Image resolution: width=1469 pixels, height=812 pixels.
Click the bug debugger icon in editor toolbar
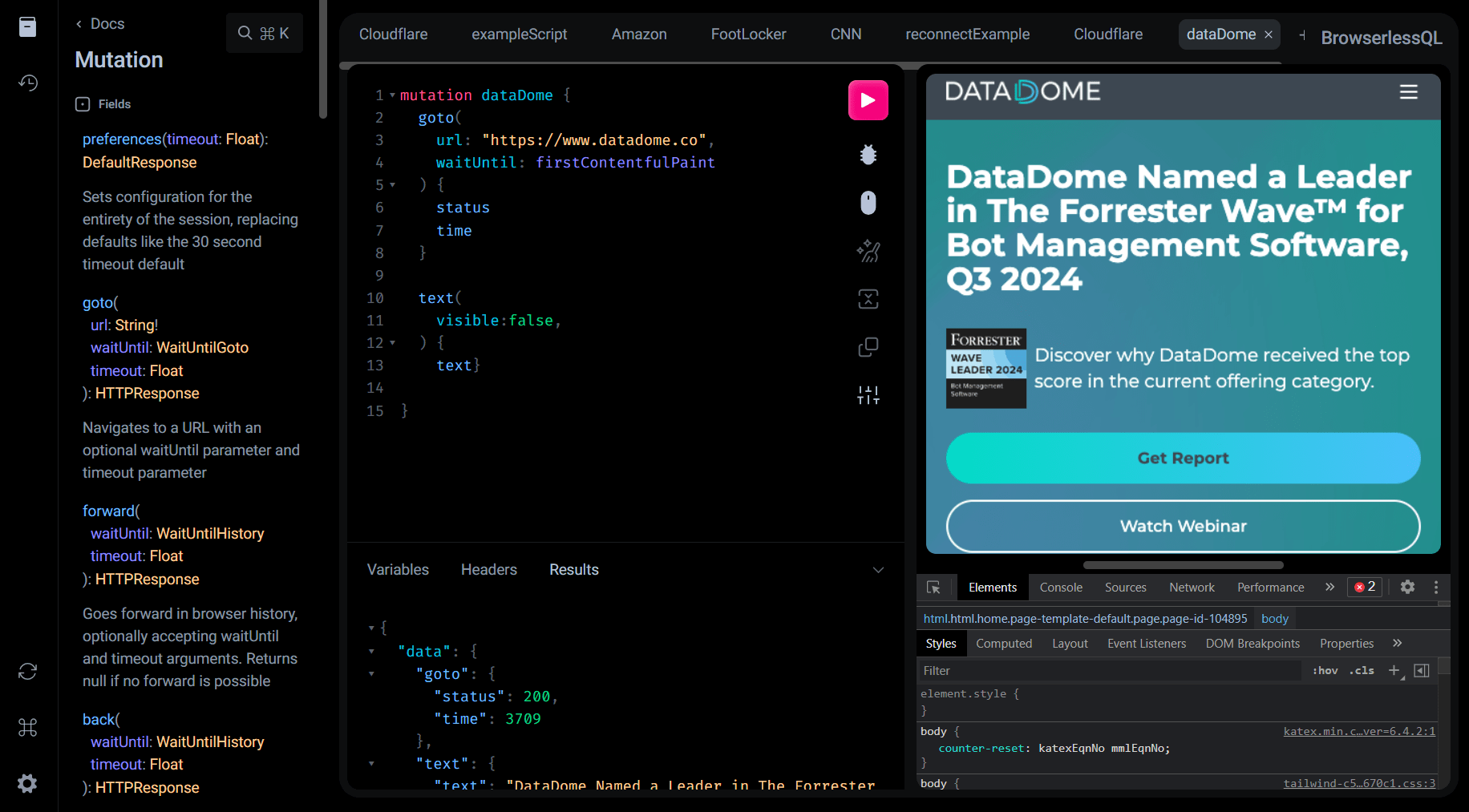click(x=868, y=155)
